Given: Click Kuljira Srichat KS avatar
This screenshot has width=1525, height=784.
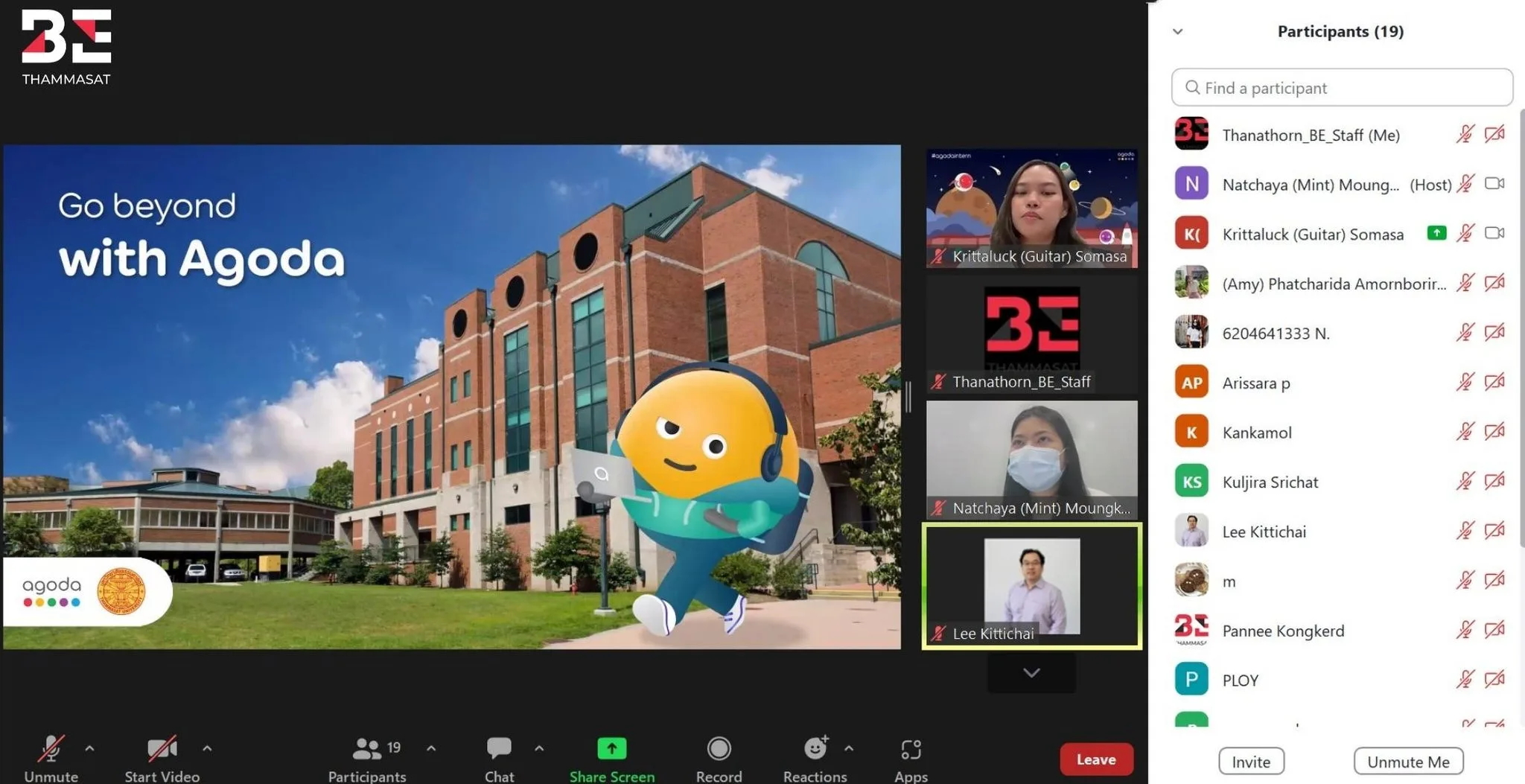Looking at the screenshot, I should (1191, 482).
